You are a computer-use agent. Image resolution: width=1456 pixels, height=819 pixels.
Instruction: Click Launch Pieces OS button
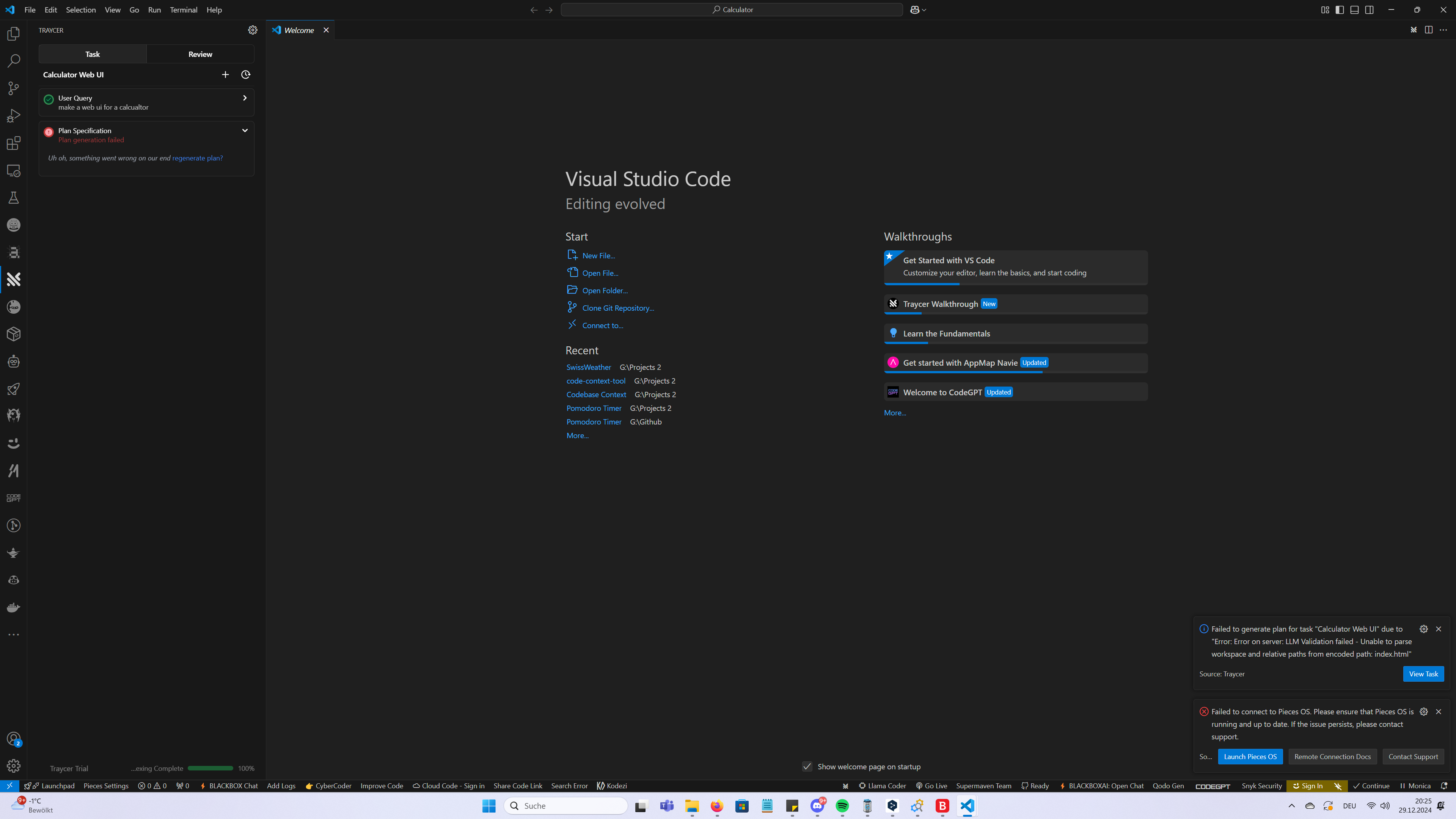pyautogui.click(x=1250, y=756)
